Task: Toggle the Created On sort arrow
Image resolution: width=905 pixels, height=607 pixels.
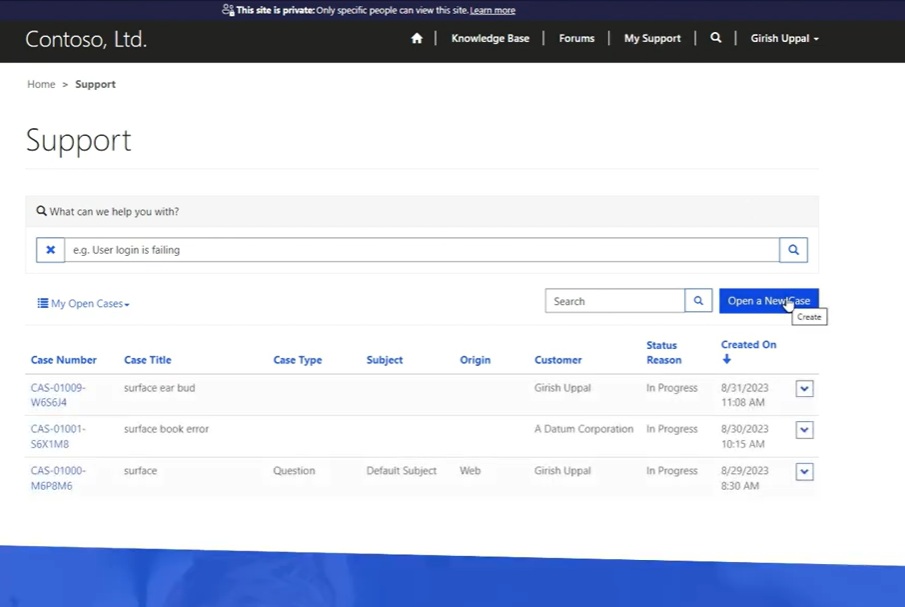Action: 727,359
